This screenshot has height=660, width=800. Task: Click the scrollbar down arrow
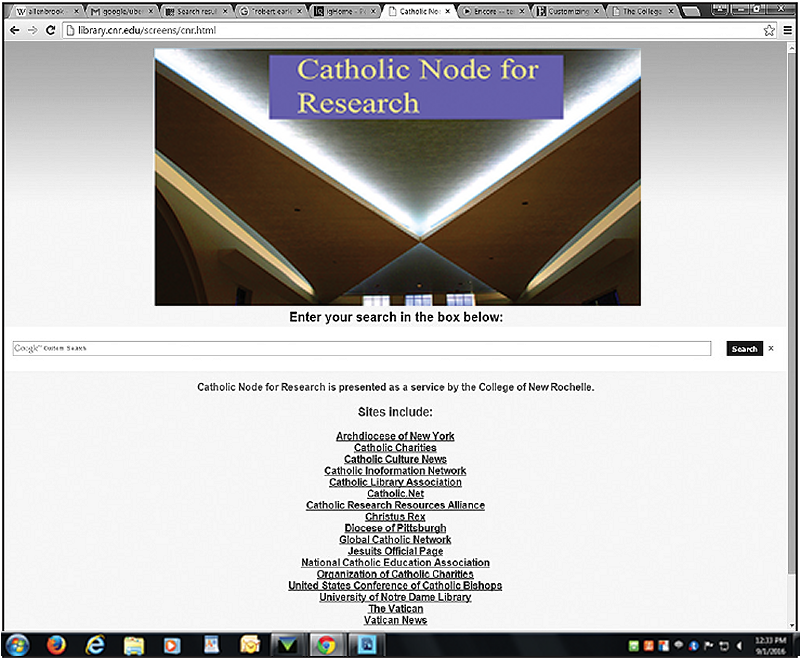pos(792,625)
